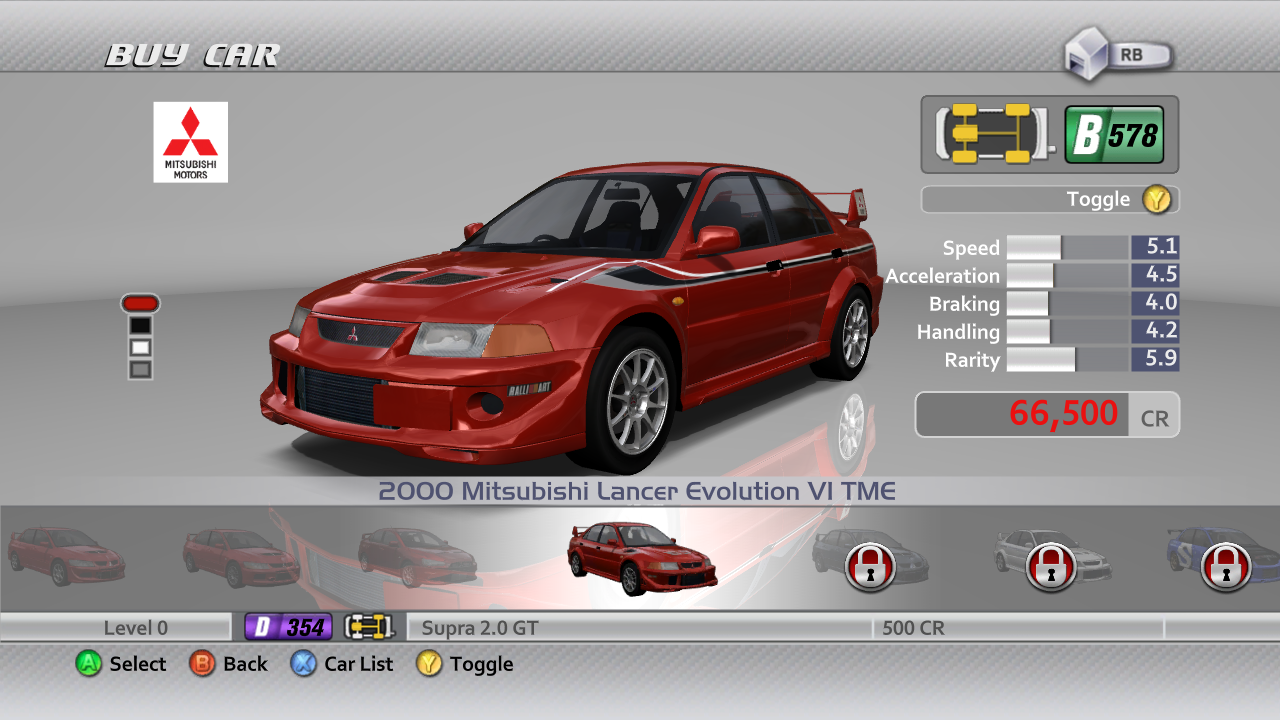Click the Rarity value 5.9
Image resolution: width=1280 pixels, height=720 pixels.
point(1156,360)
